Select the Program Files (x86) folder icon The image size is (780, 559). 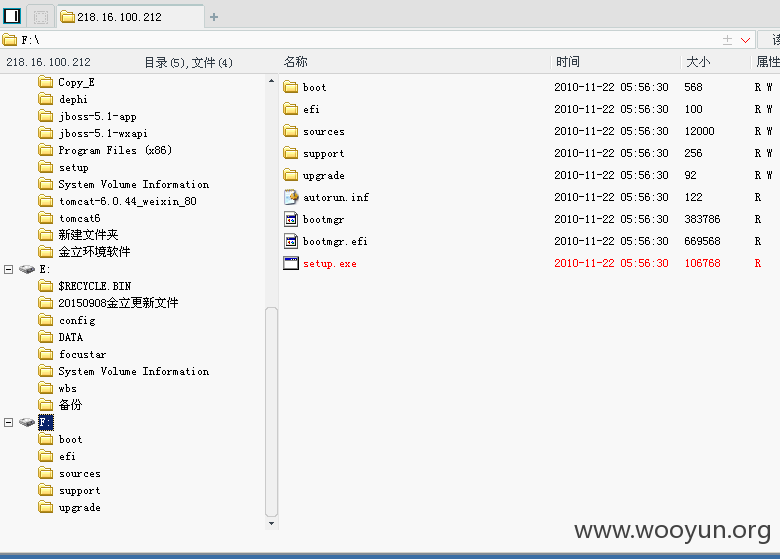[46, 150]
